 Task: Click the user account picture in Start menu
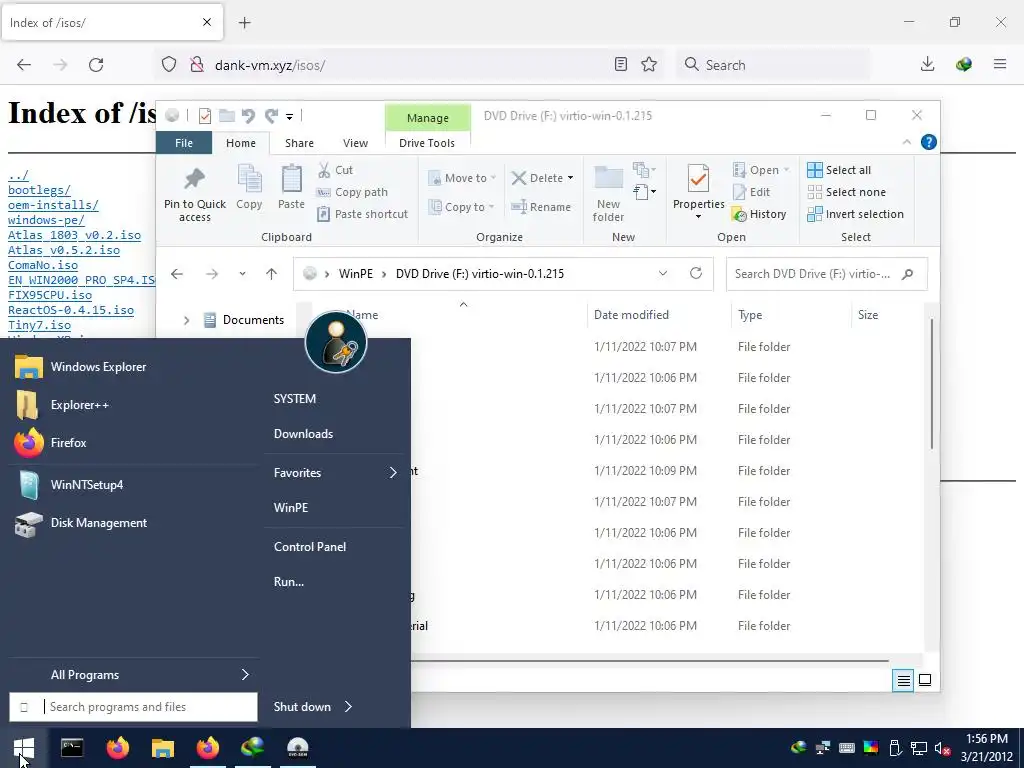click(336, 342)
